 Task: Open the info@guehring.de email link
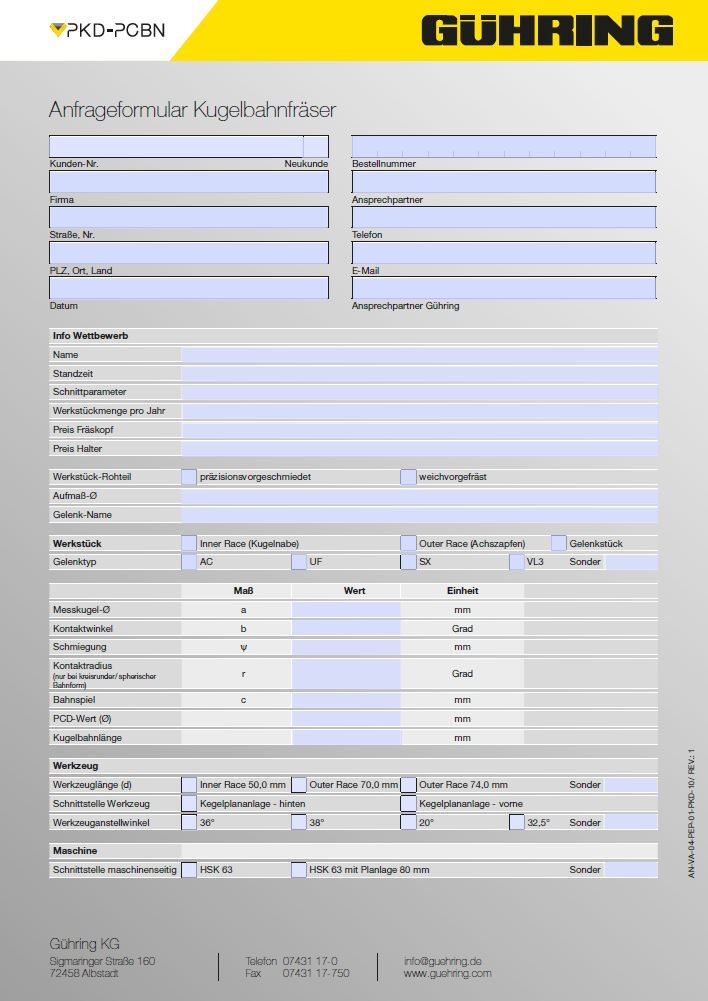(x=443, y=961)
